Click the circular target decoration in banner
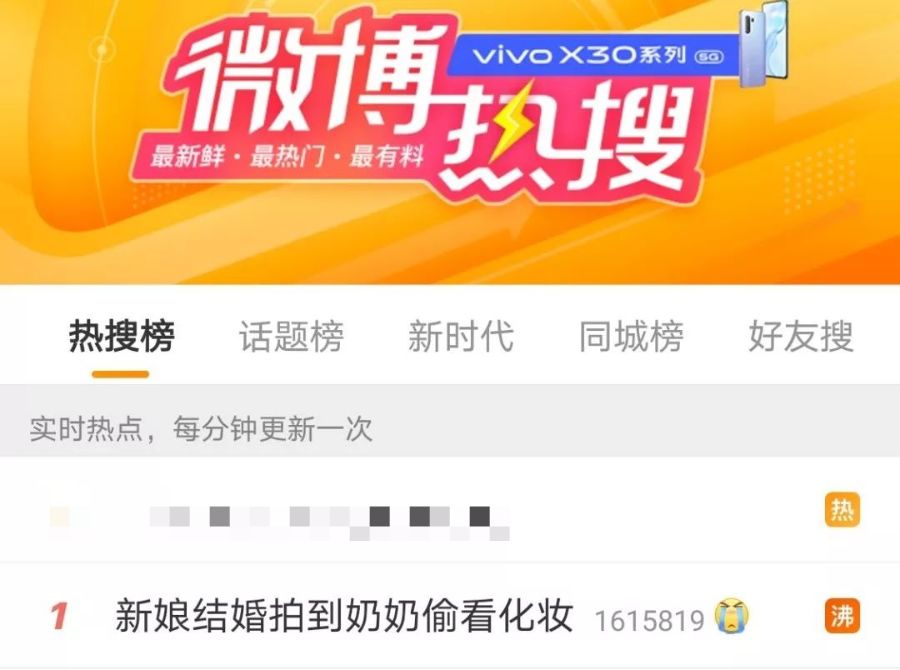The image size is (900, 670). coord(102,50)
